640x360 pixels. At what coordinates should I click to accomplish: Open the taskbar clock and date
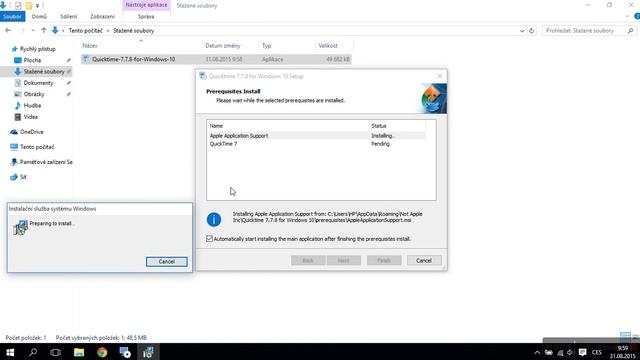[x=622, y=352]
